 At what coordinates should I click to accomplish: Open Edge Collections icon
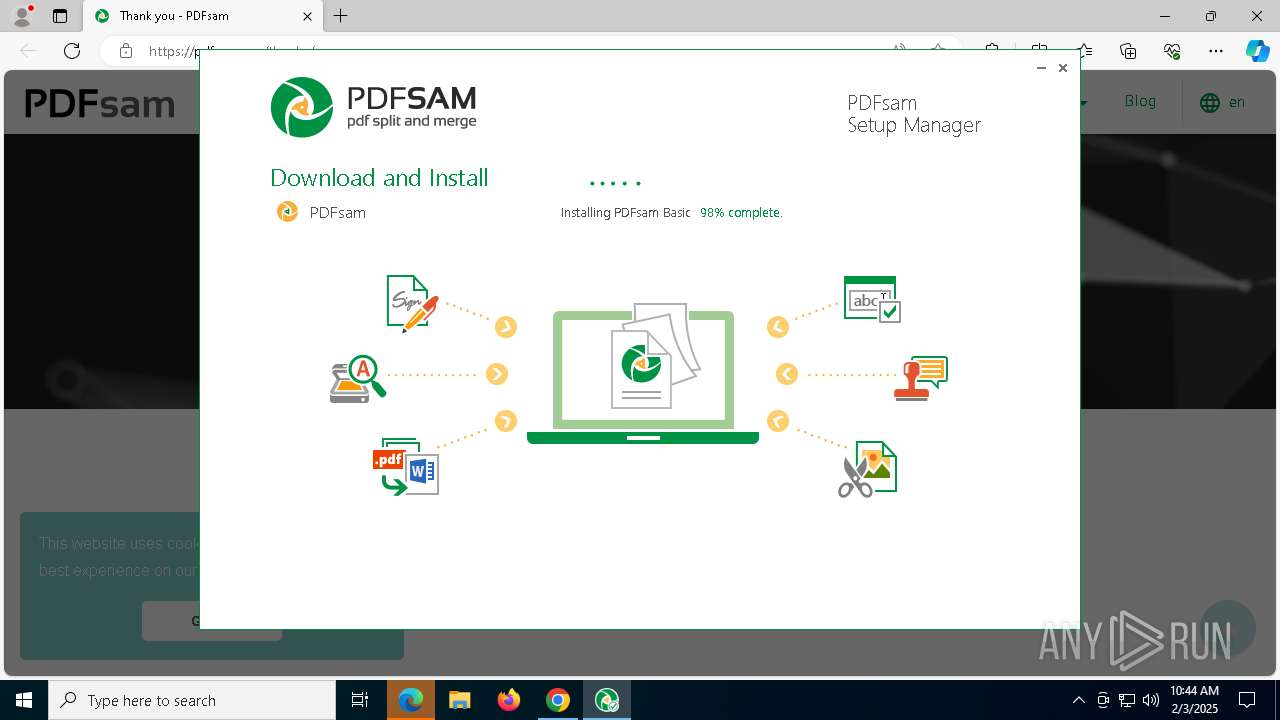click(1128, 51)
